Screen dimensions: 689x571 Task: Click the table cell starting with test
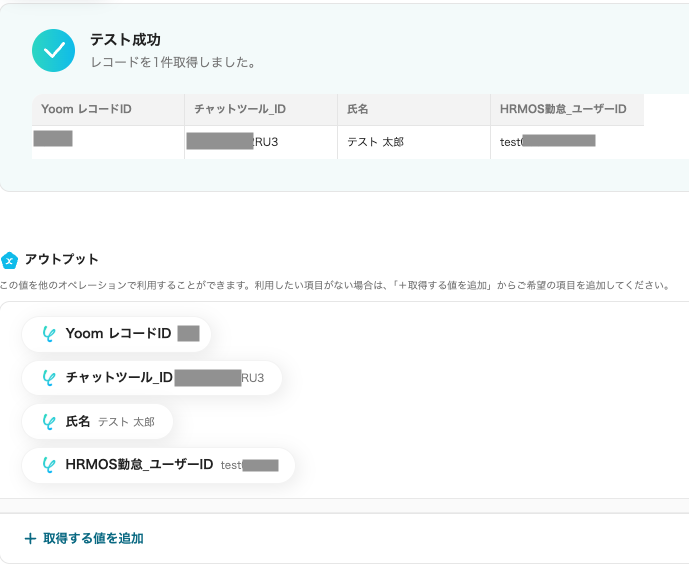[x=567, y=142]
